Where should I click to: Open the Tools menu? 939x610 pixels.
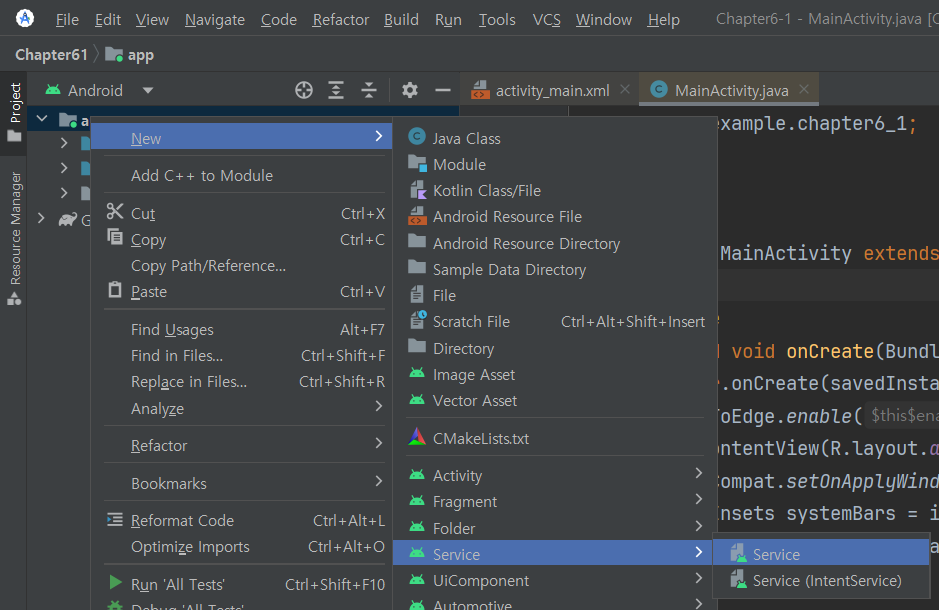pos(496,20)
